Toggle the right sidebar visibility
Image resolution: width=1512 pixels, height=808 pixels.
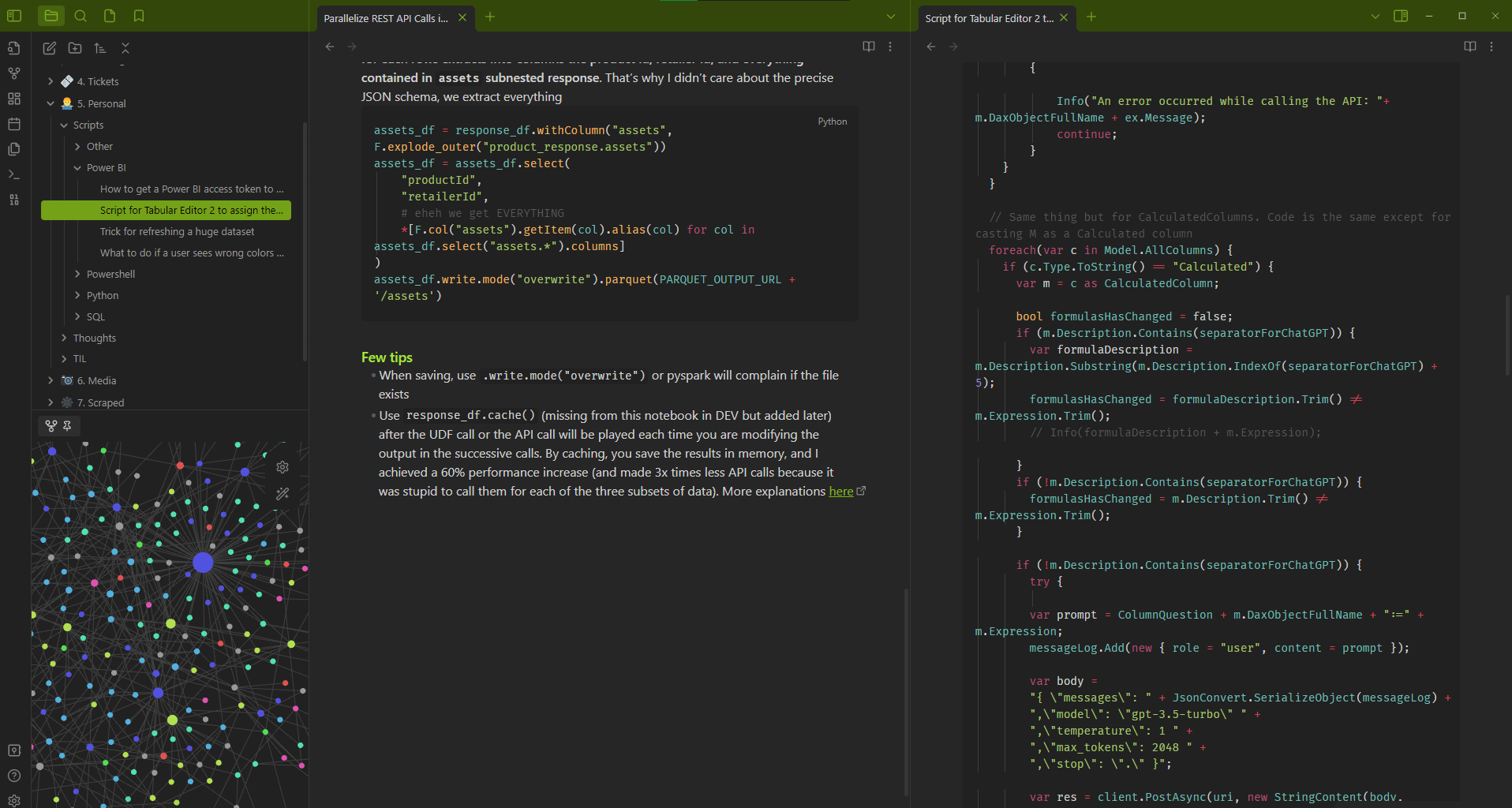tap(1401, 16)
